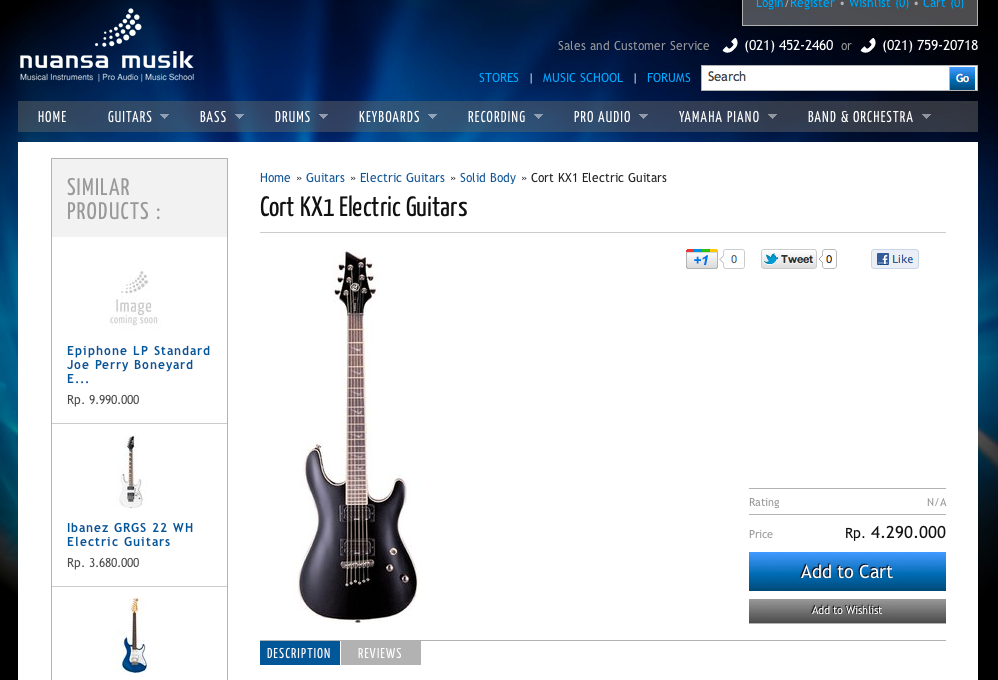The height and width of the screenshot is (680, 998).
Task: Add the Cort KX1 to cart
Action: click(847, 572)
